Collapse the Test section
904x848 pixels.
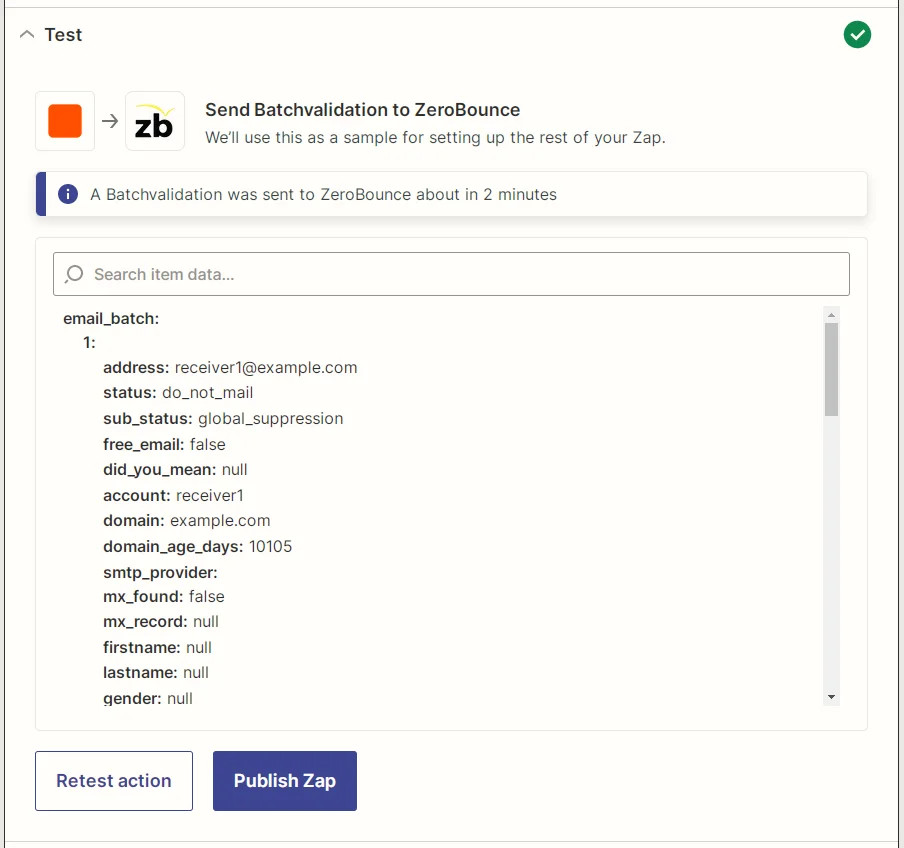coord(25,34)
